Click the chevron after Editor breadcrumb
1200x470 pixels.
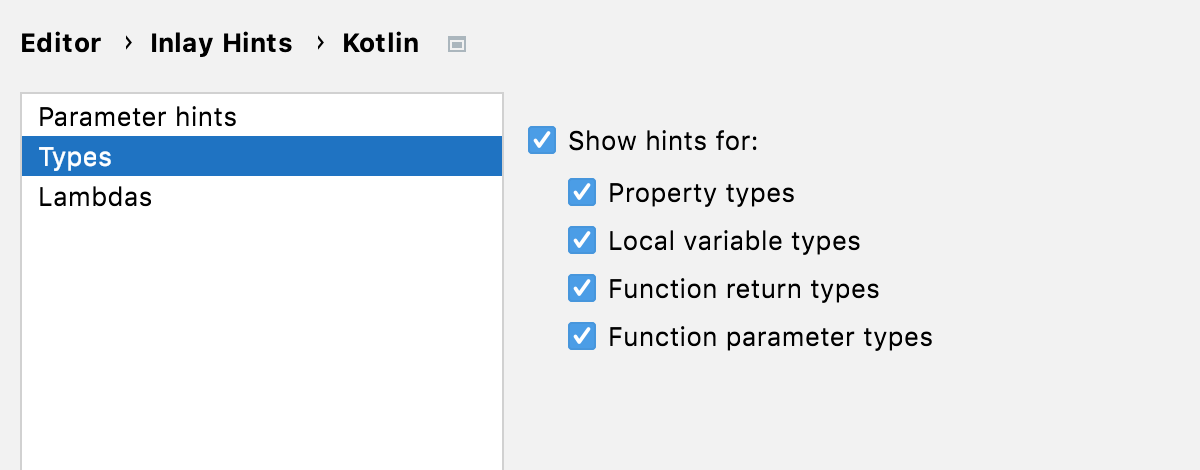(x=126, y=44)
